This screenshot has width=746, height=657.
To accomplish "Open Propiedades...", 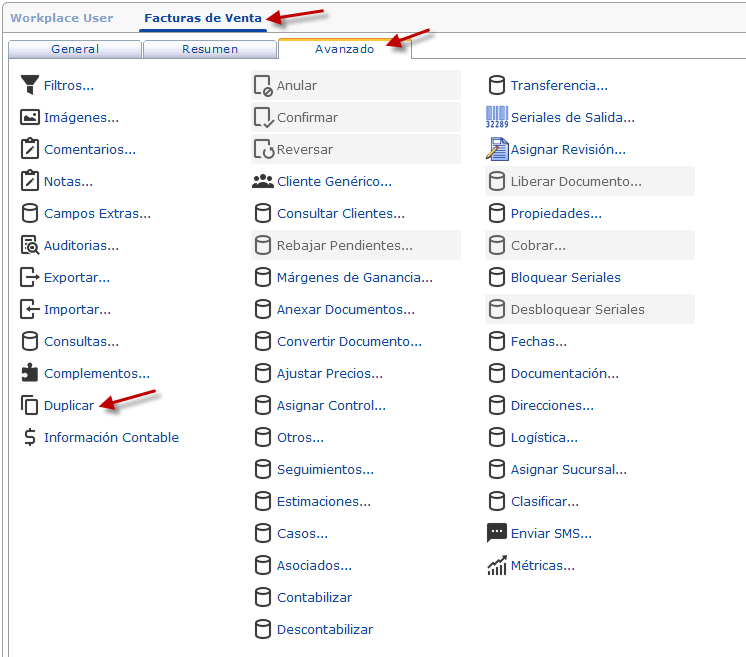I will 556,214.
